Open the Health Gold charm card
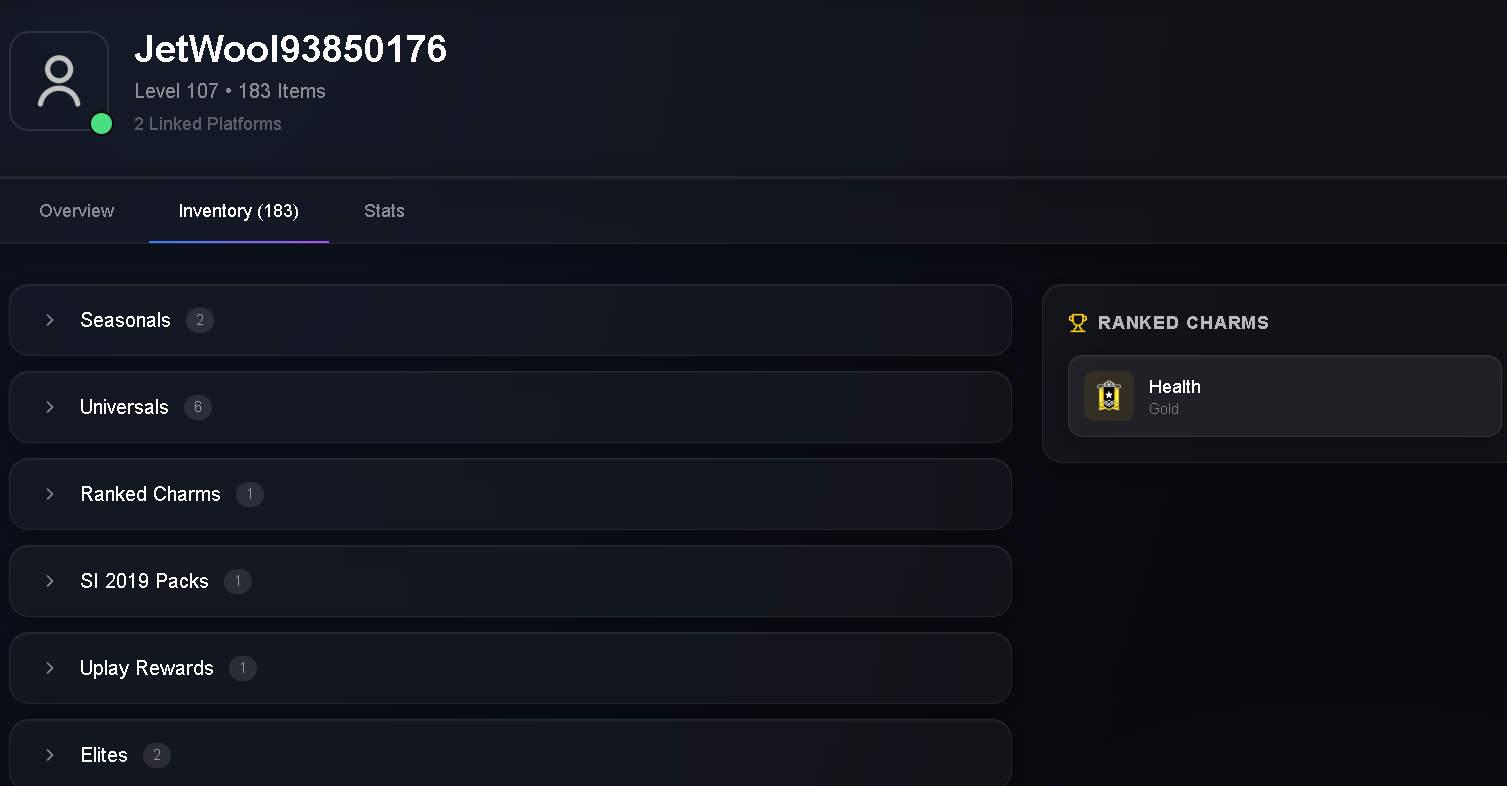1507x786 pixels. click(1285, 396)
